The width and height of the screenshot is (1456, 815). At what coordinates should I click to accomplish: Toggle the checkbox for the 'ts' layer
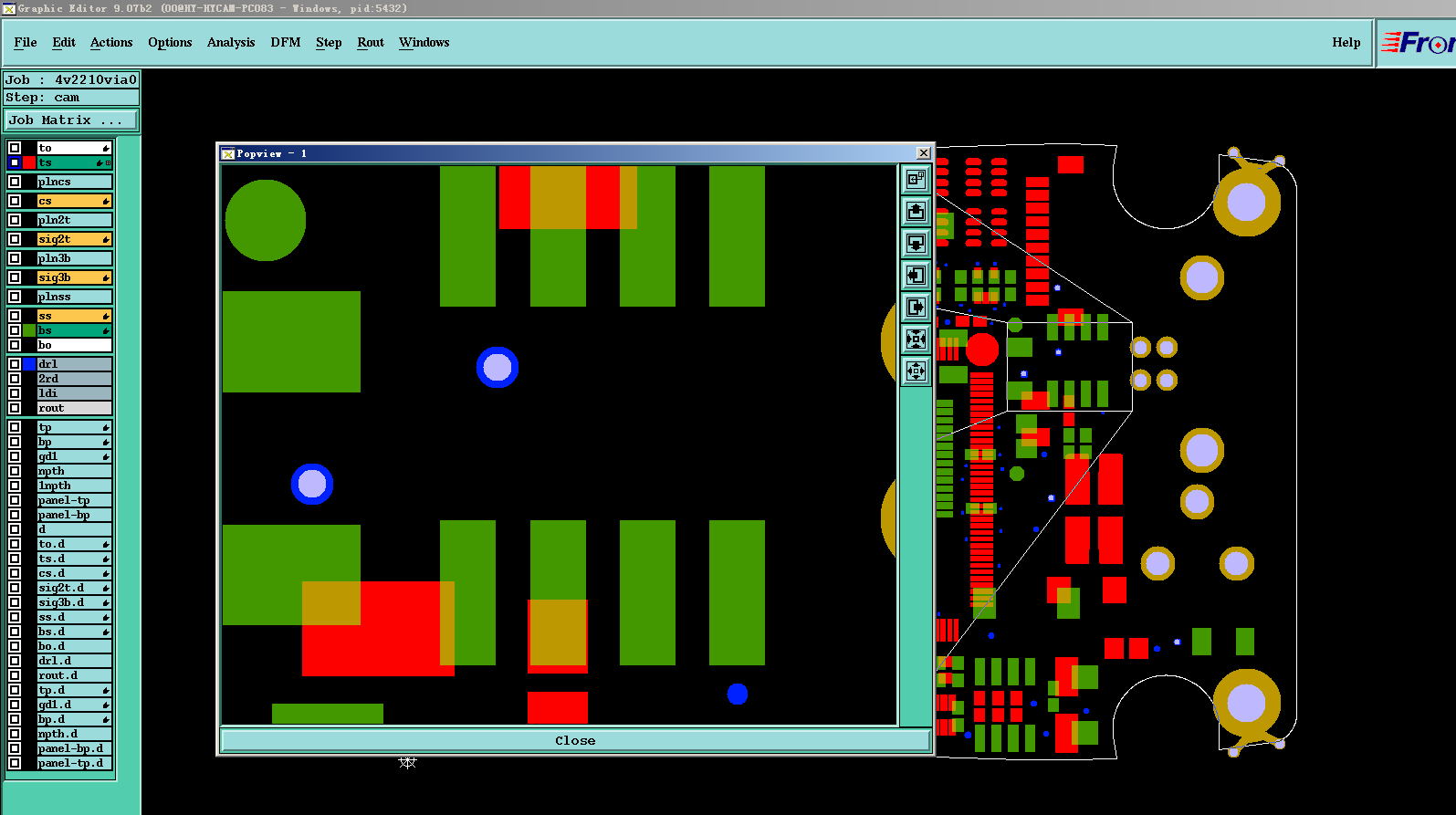click(x=15, y=162)
